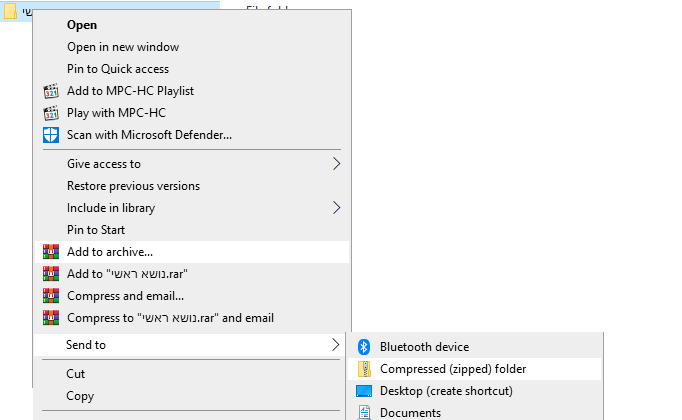
Task: Click the Bluetooth device icon
Action: click(x=364, y=347)
